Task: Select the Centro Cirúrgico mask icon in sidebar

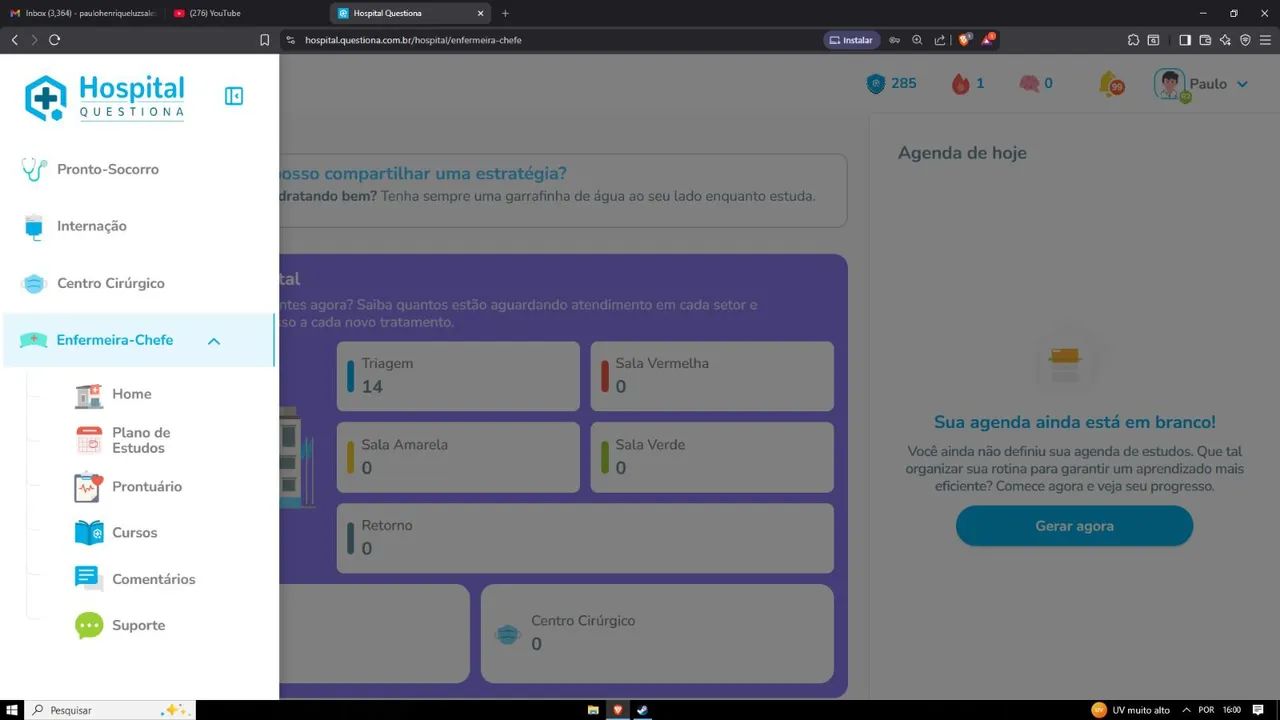Action: 34,284
